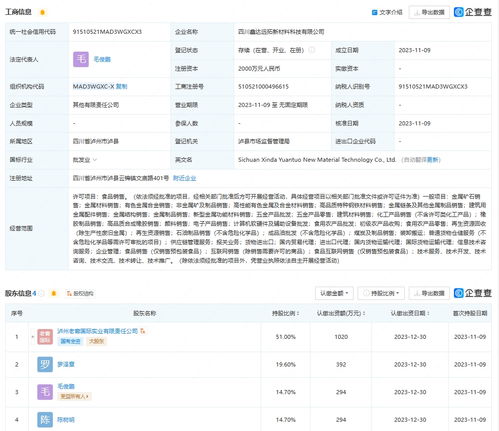The height and width of the screenshot is (431, 499).
Task: Select the 1020 subscribed amount cell
Action: [x=341, y=337]
